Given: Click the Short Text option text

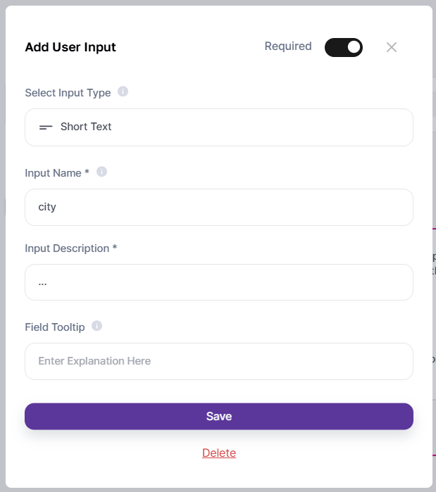Looking at the screenshot, I should click(x=86, y=127).
